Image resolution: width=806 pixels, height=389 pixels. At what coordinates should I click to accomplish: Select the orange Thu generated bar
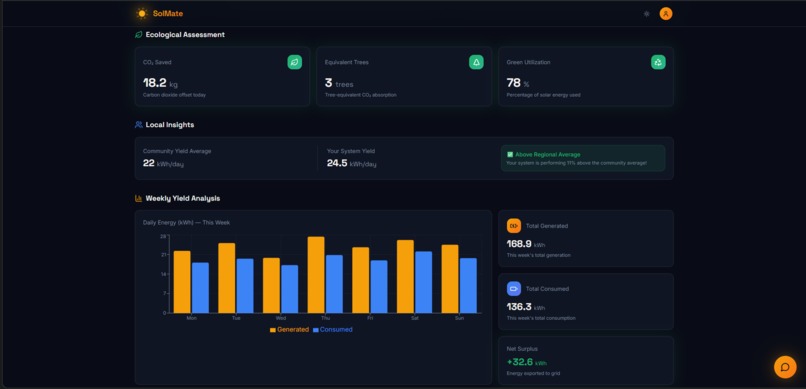(316, 275)
